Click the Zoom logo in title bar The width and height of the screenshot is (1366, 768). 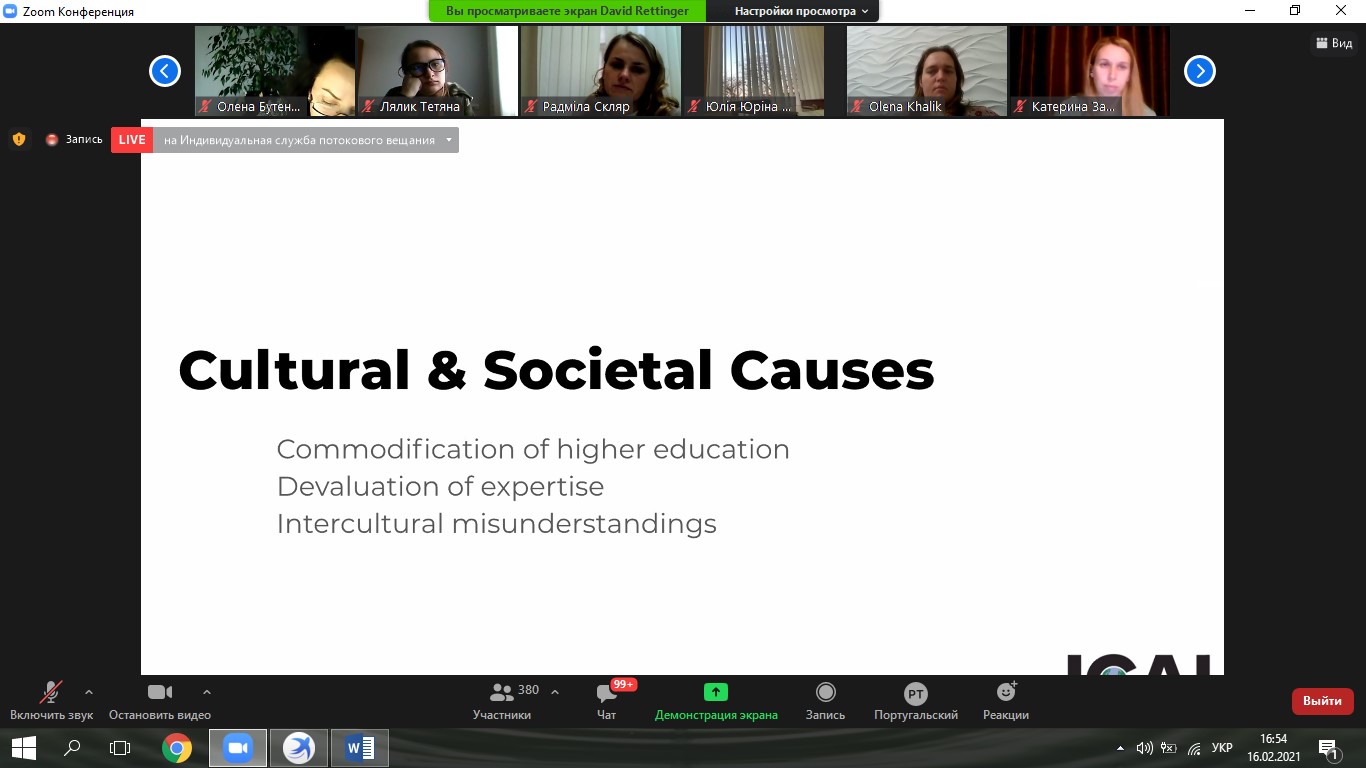click(x=11, y=11)
